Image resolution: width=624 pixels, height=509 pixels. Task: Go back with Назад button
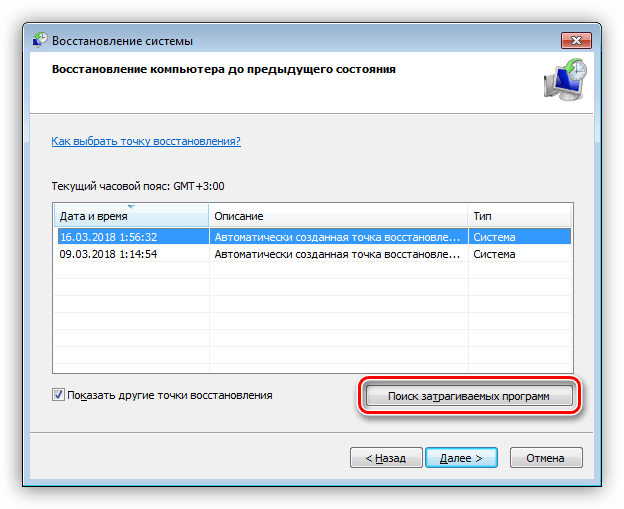(386, 458)
